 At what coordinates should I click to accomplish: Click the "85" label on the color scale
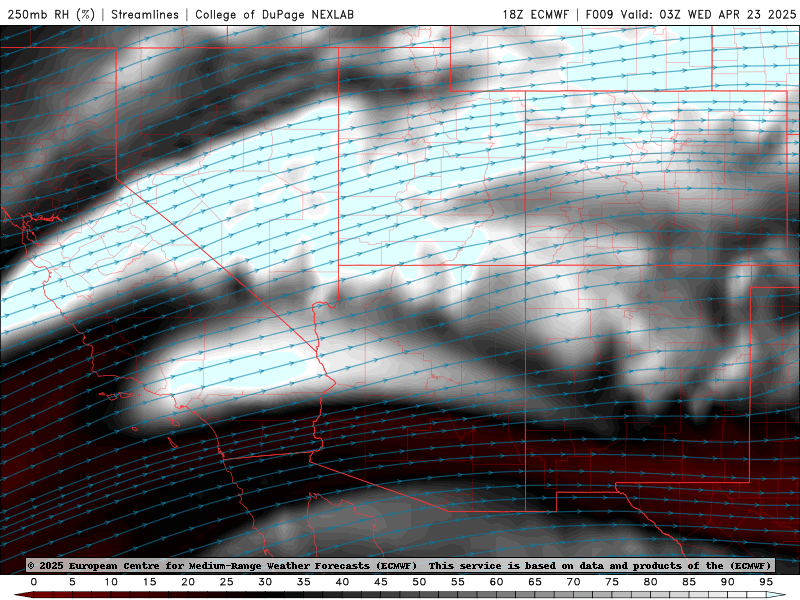[x=689, y=582]
